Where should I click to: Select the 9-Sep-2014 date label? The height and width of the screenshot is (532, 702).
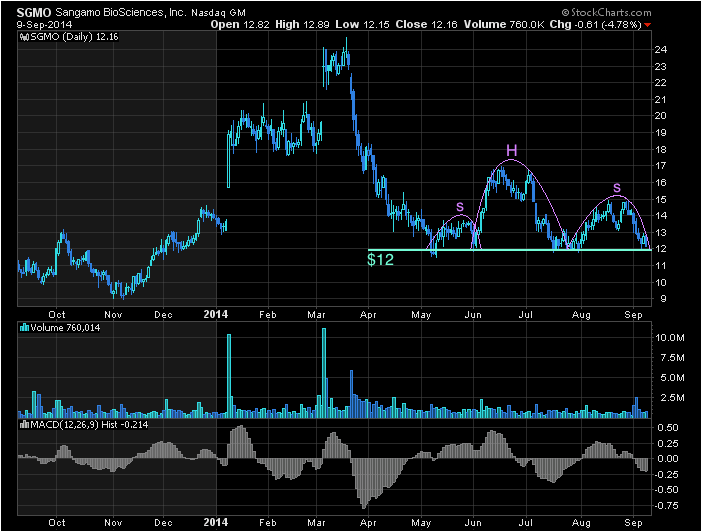pyautogui.click(x=44, y=25)
